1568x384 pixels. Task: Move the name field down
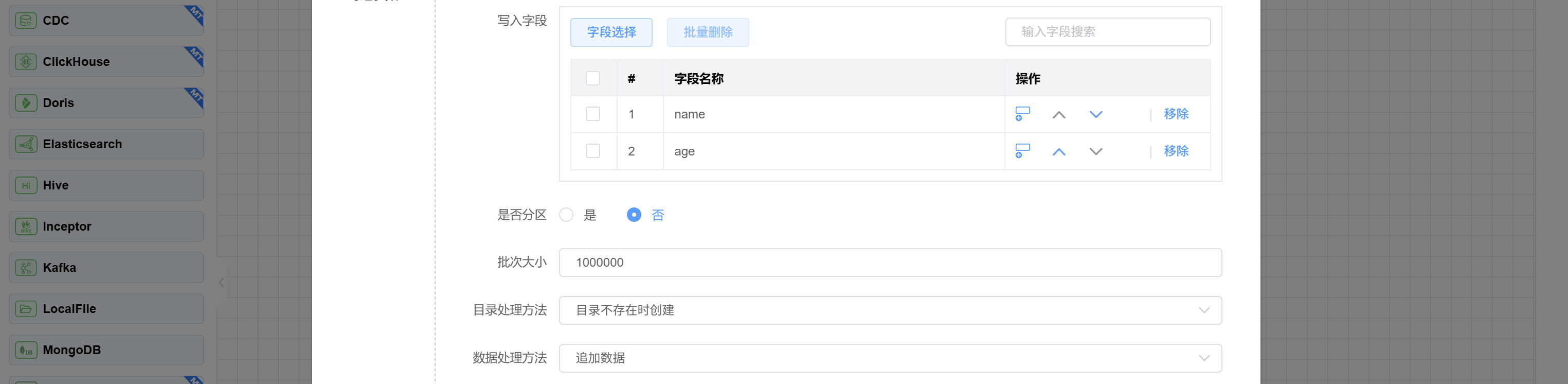[x=1096, y=115]
